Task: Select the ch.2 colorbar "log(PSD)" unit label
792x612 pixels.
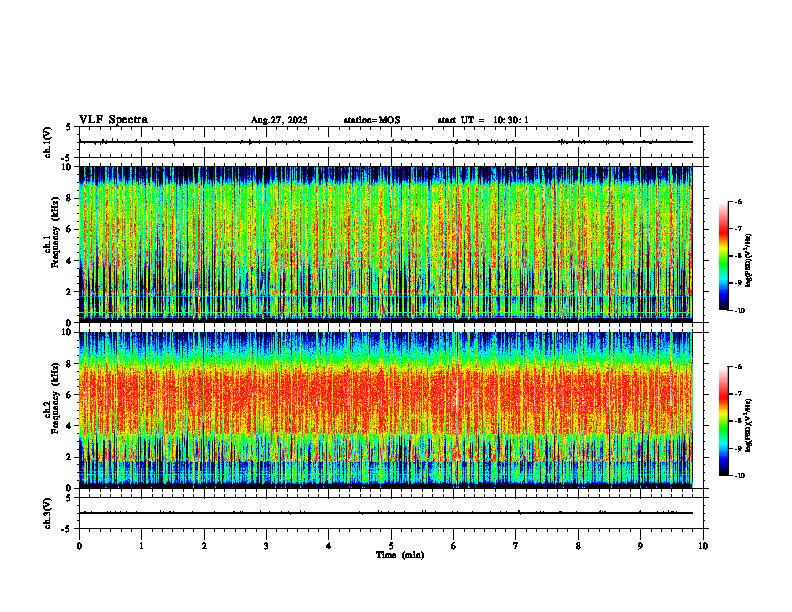Action: [x=748, y=424]
